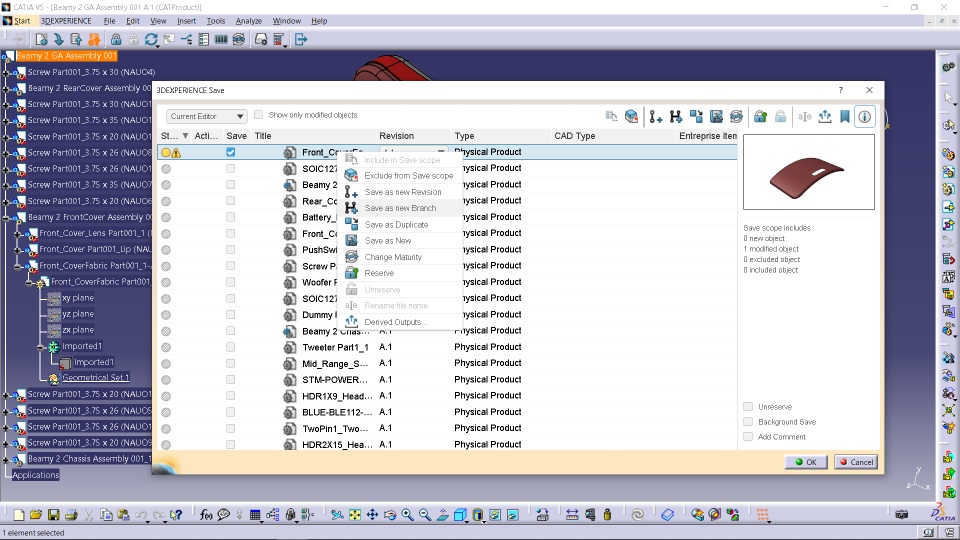Click the Status column filter arrow
Screen dimensions: 960x540
click(186, 136)
